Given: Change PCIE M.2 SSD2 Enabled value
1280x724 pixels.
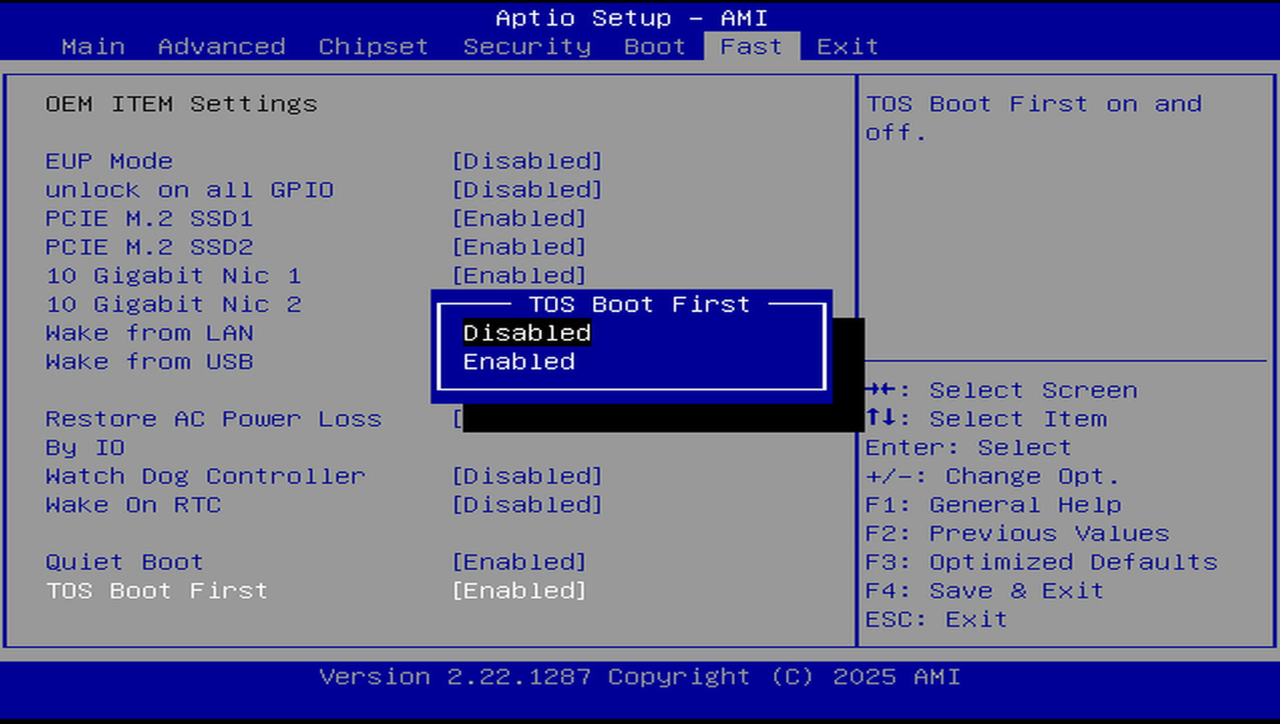Looking at the screenshot, I should click(519, 247).
